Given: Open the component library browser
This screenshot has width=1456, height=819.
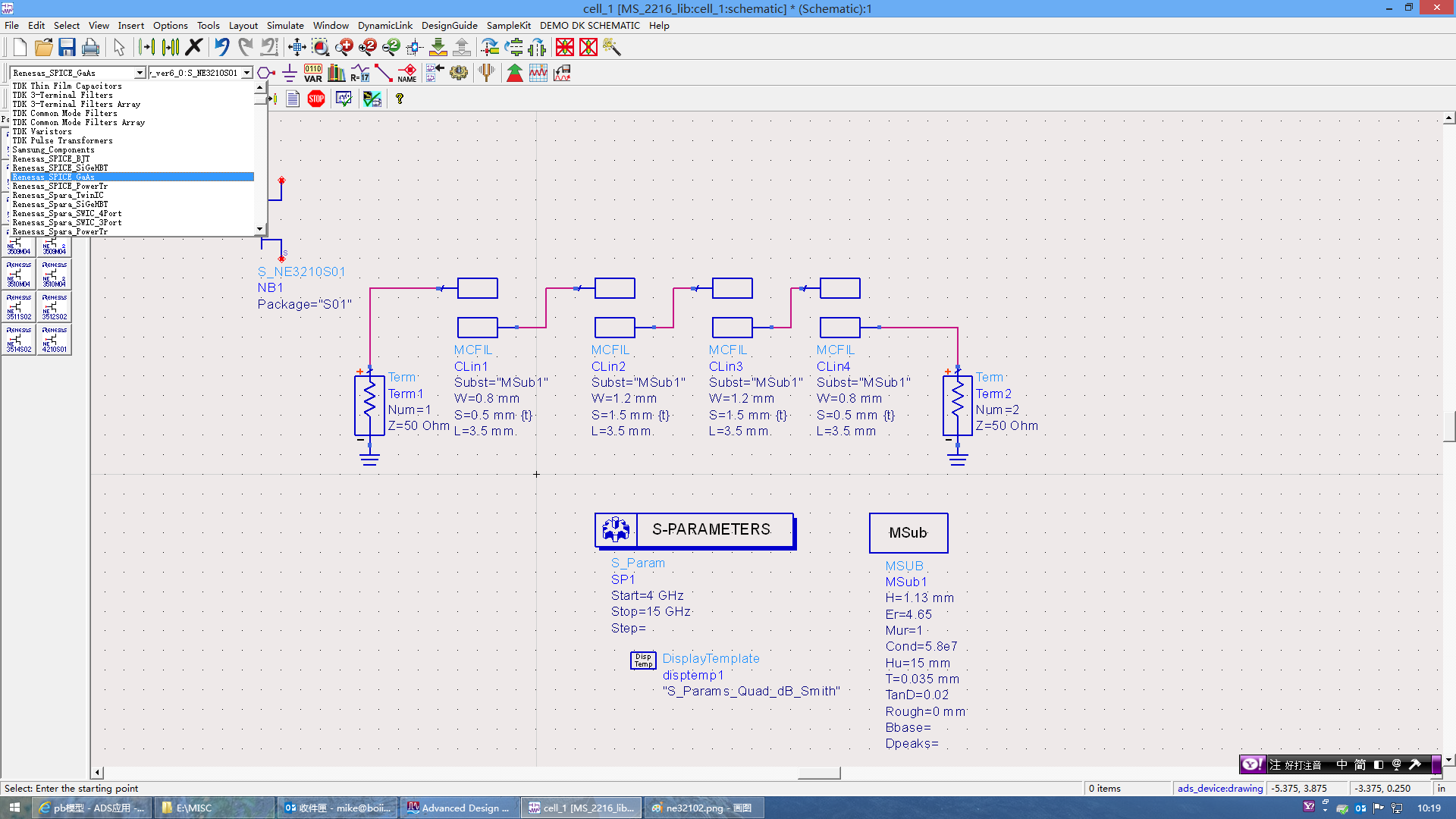Looking at the screenshot, I should tap(337, 73).
